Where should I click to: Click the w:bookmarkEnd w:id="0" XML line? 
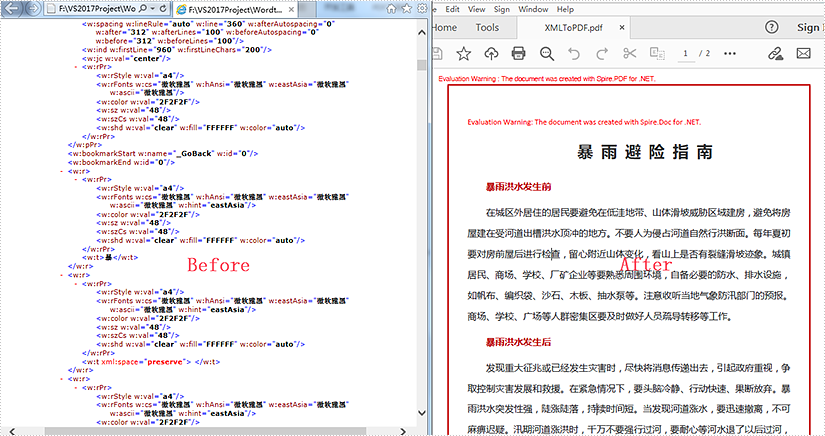click(x=121, y=162)
